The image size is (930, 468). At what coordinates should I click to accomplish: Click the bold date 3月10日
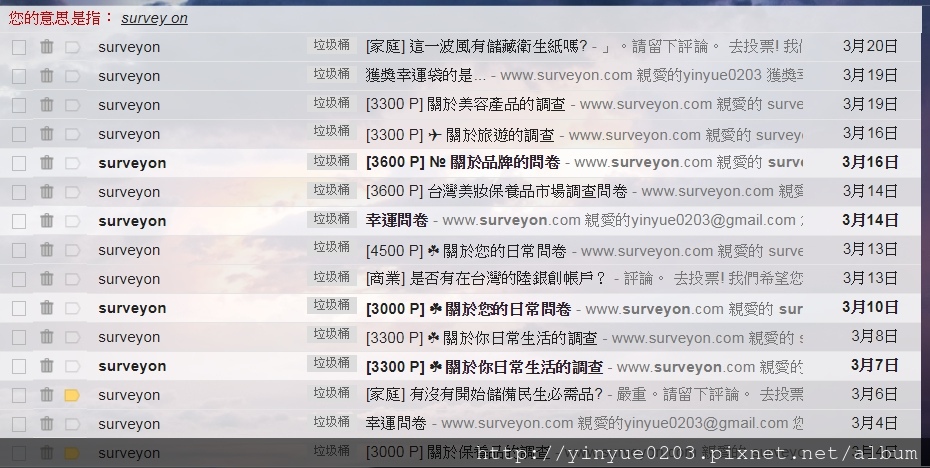870,308
